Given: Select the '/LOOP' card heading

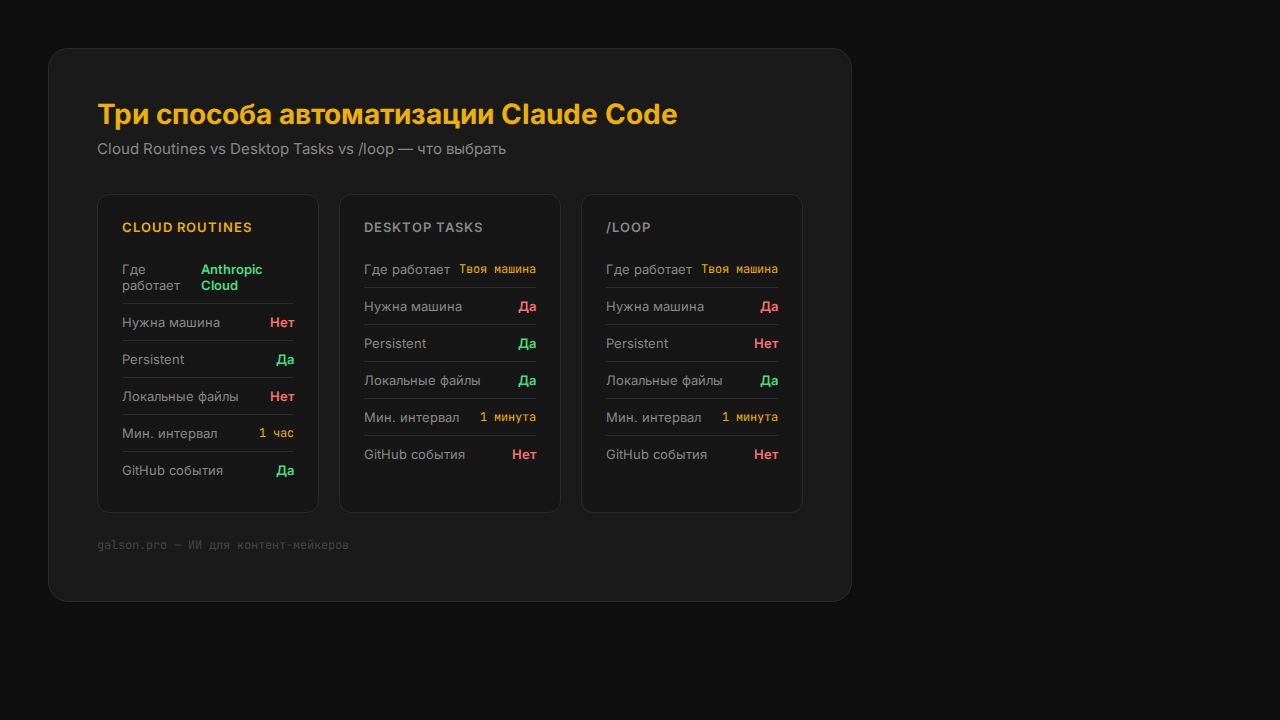Looking at the screenshot, I should (x=628, y=228).
